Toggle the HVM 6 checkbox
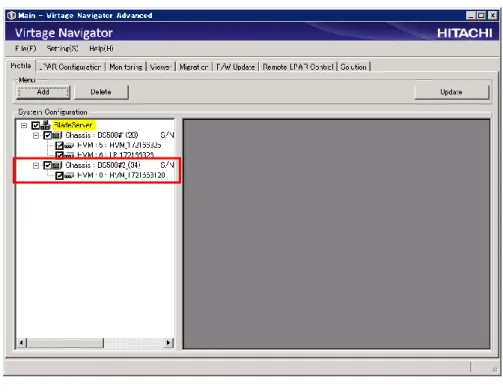Image resolution: width=503 pixels, height=392 pixels. pos(59,155)
